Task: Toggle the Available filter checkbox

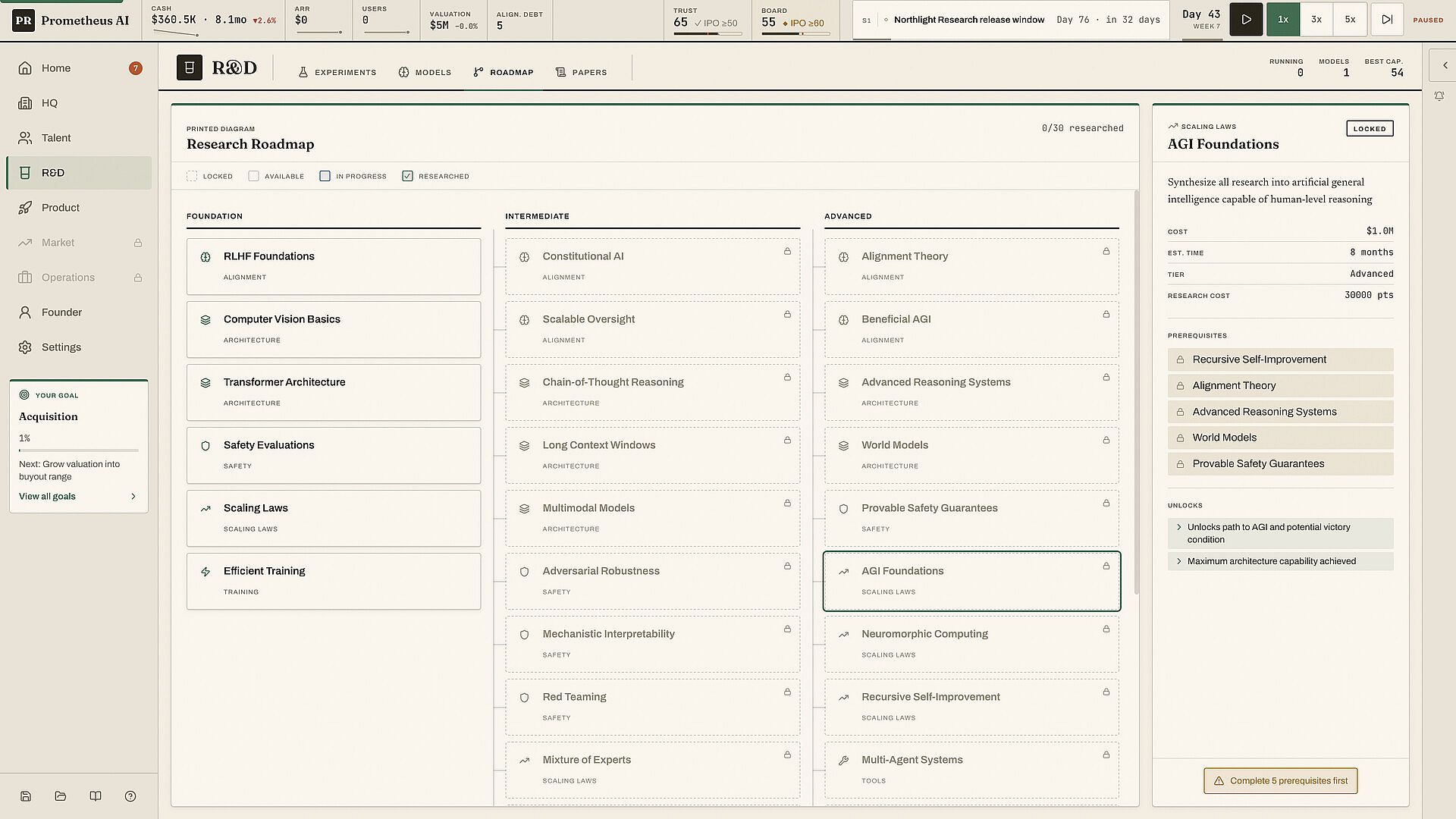Action: pyautogui.click(x=253, y=176)
